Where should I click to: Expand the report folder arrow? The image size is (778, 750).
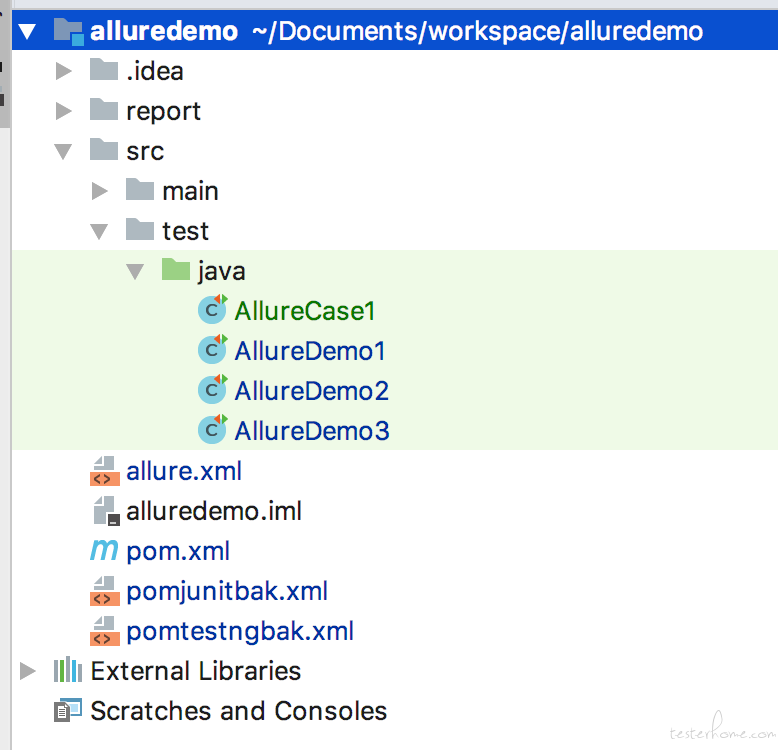[x=63, y=111]
